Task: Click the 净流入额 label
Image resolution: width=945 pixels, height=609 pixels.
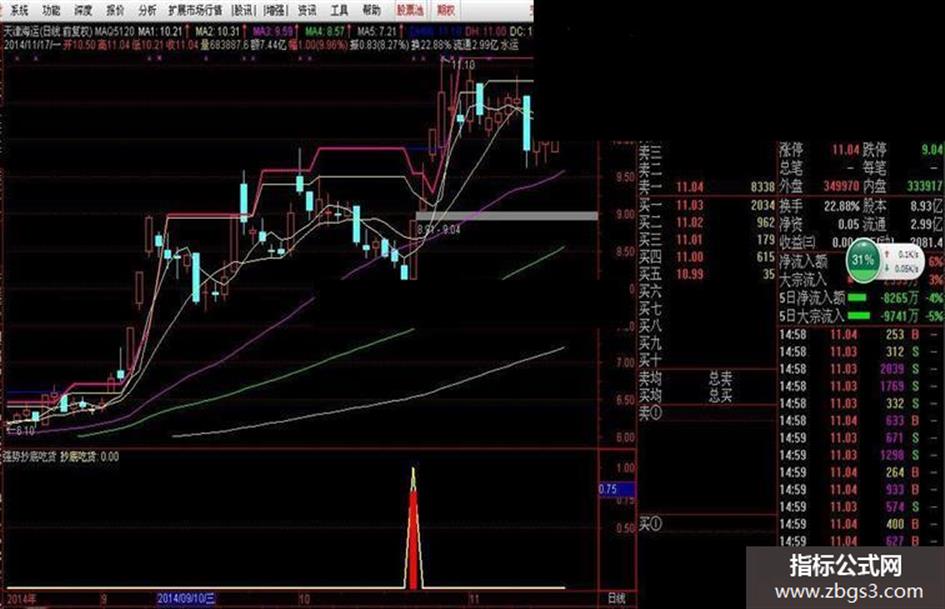Action: [x=804, y=262]
